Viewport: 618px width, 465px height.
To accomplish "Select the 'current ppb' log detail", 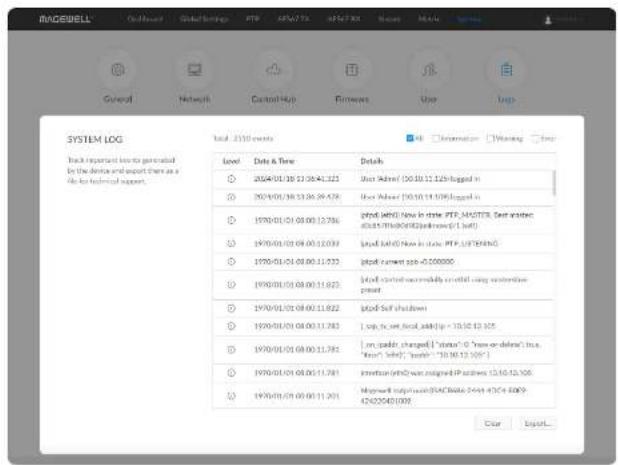I will [x=407, y=262].
